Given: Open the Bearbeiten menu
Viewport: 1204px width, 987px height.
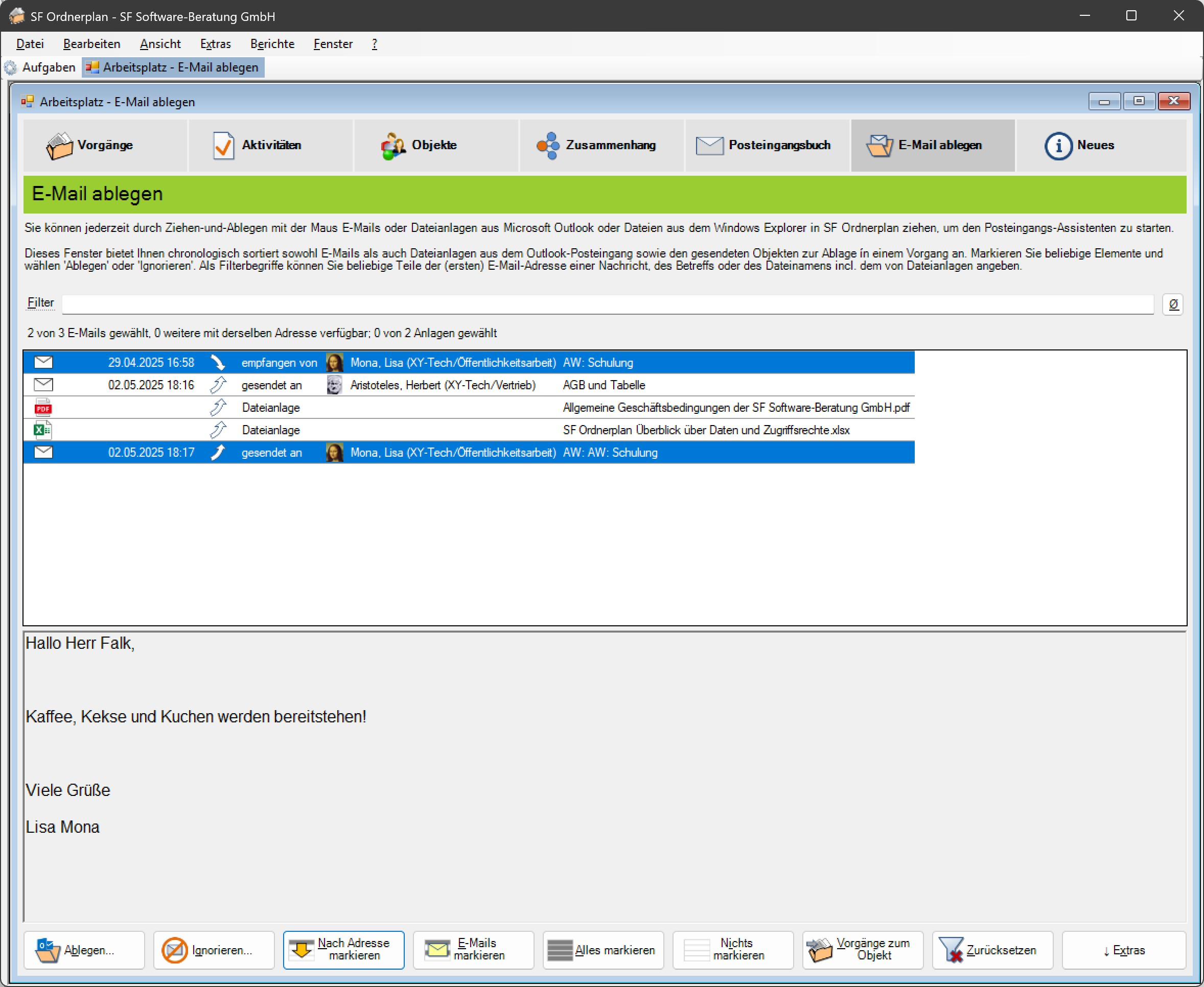Looking at the screenshot, I should [91, 44].
